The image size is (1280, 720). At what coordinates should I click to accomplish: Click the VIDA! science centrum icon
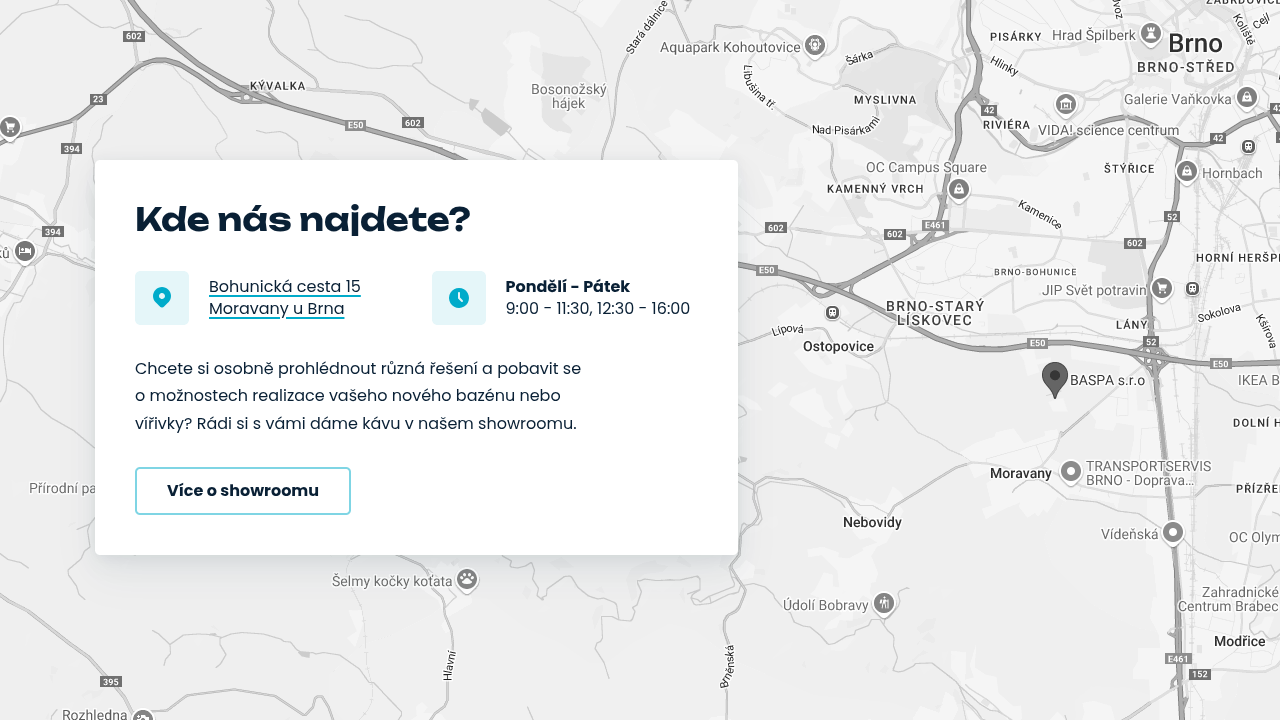point(1065,105)
